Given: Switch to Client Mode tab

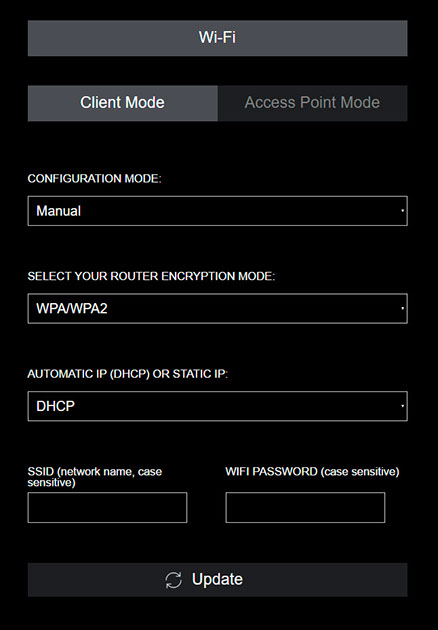Looking at the screenshot, I should pos(123,103).
